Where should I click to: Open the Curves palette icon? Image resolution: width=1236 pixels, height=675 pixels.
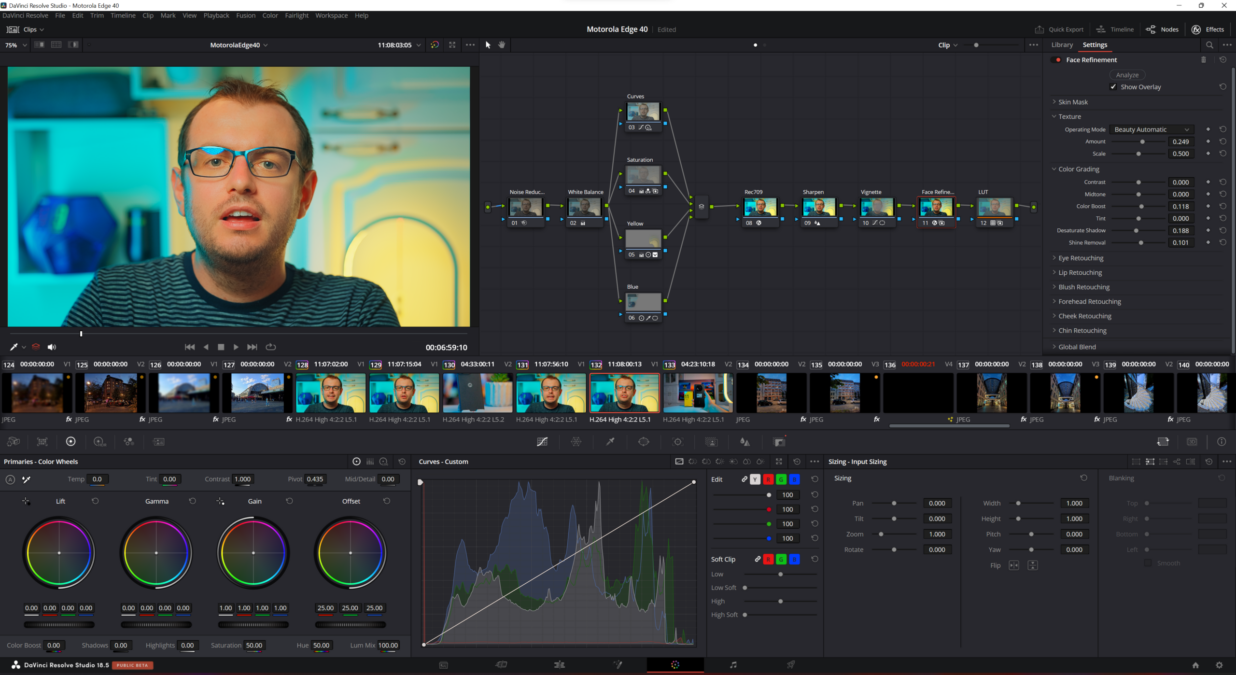(542, 441)
